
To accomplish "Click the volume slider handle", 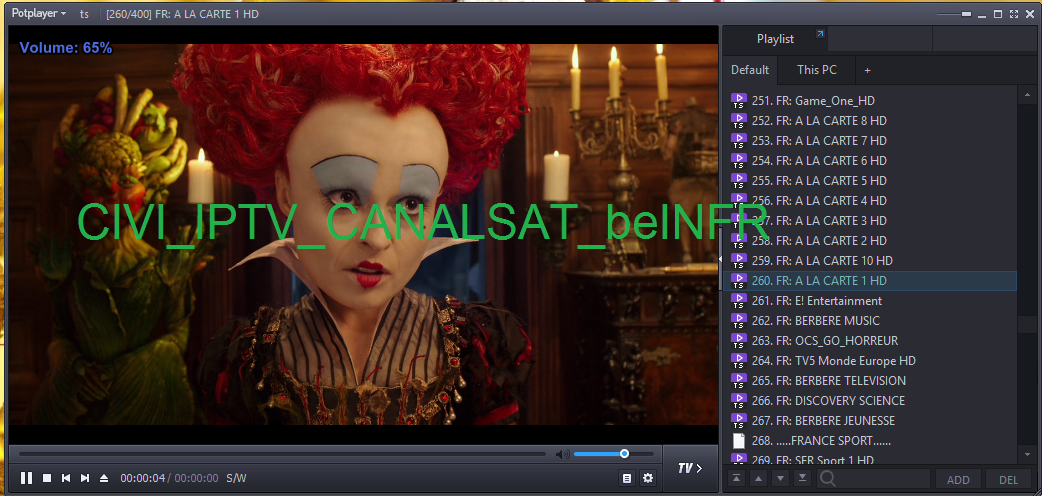I will [624, 454].
